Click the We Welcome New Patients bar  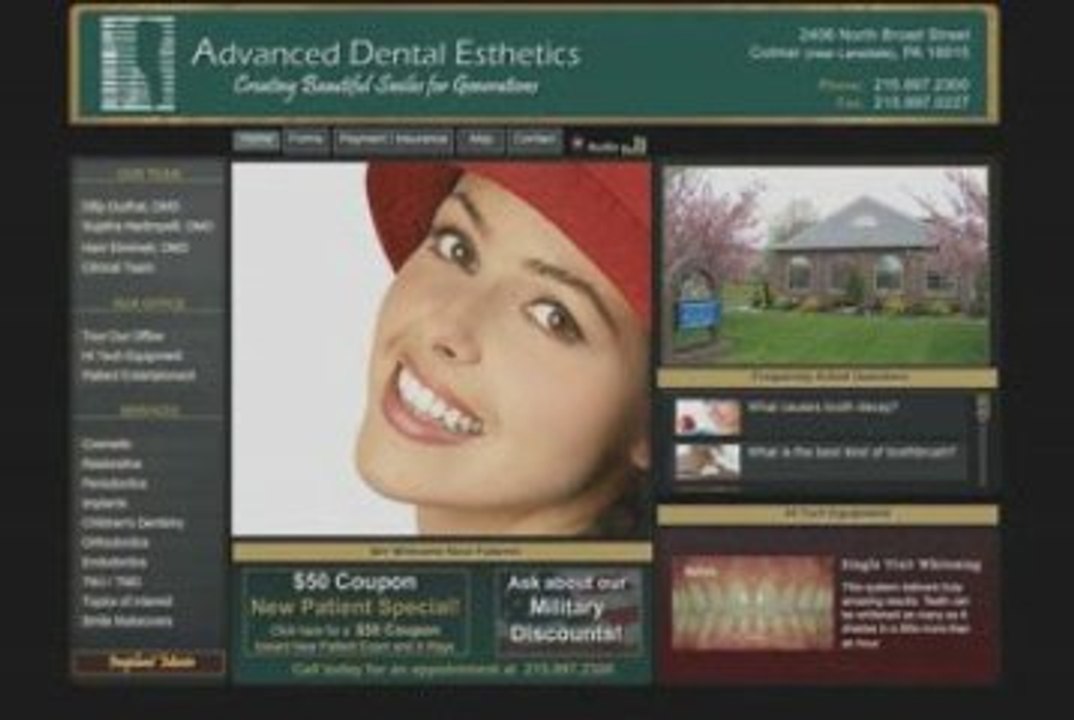442,551
